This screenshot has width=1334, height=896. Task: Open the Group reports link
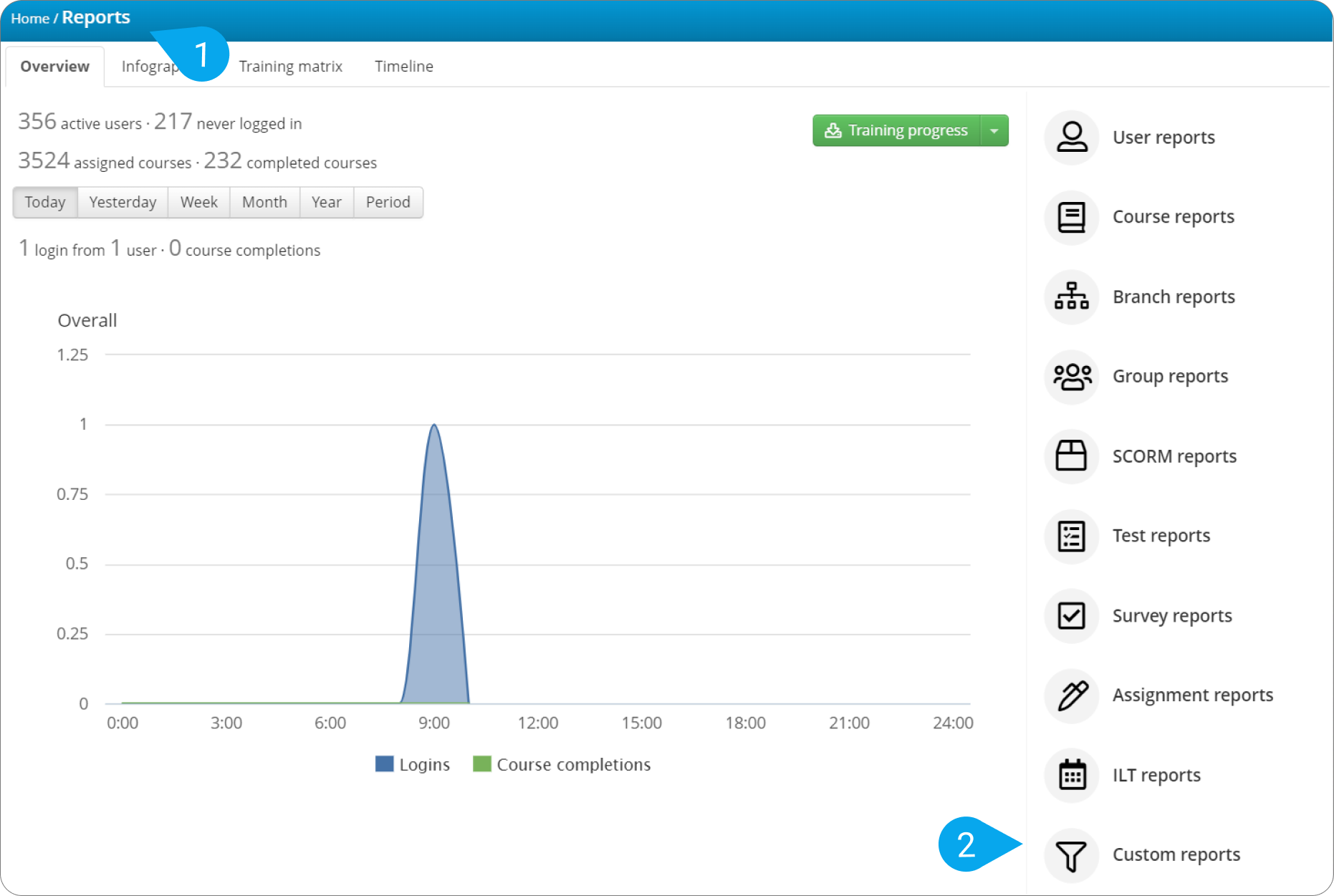[1170, 377]
